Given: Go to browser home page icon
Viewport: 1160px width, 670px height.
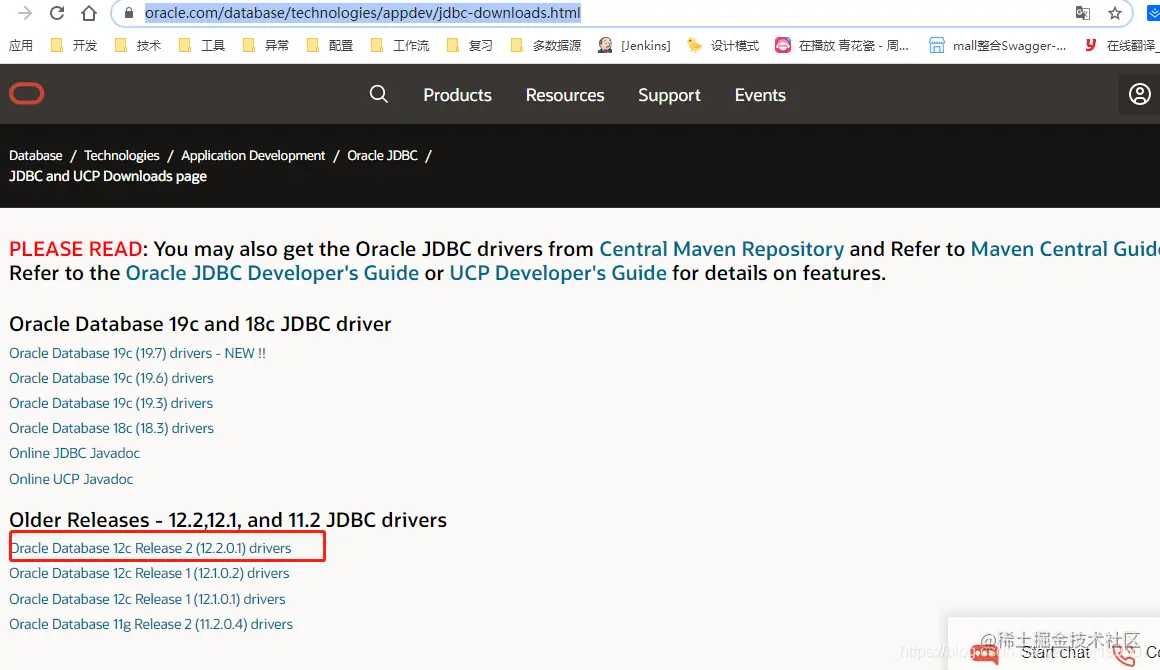Looking at the screenshot, I should tap(89, 13).
